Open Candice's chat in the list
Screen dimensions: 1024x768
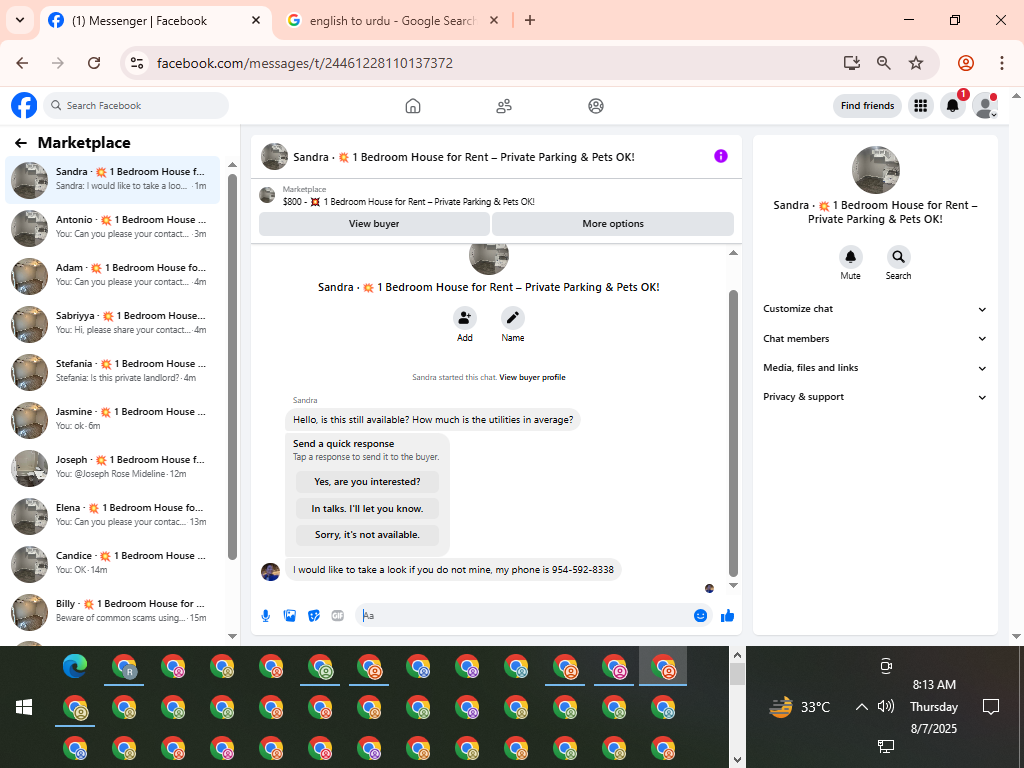(112, 563)
